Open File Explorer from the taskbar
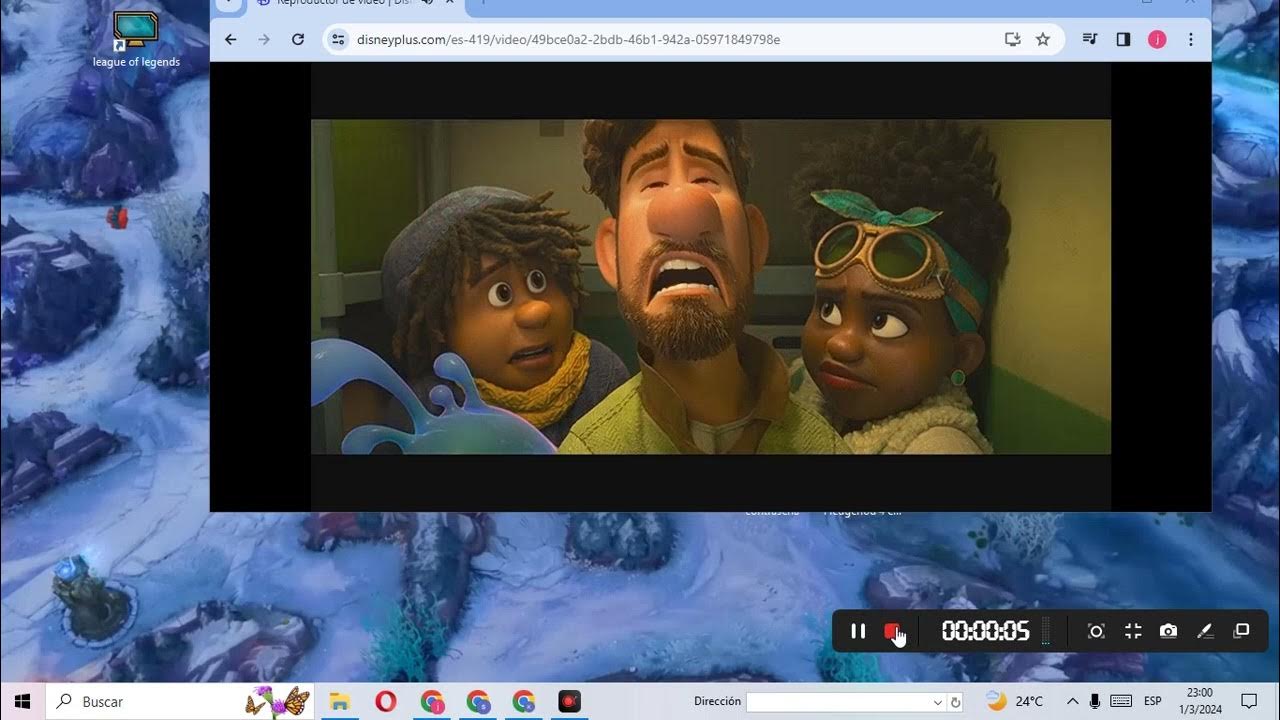The image size is (1280, 720). pyautogui.click(x=339, y=701)
